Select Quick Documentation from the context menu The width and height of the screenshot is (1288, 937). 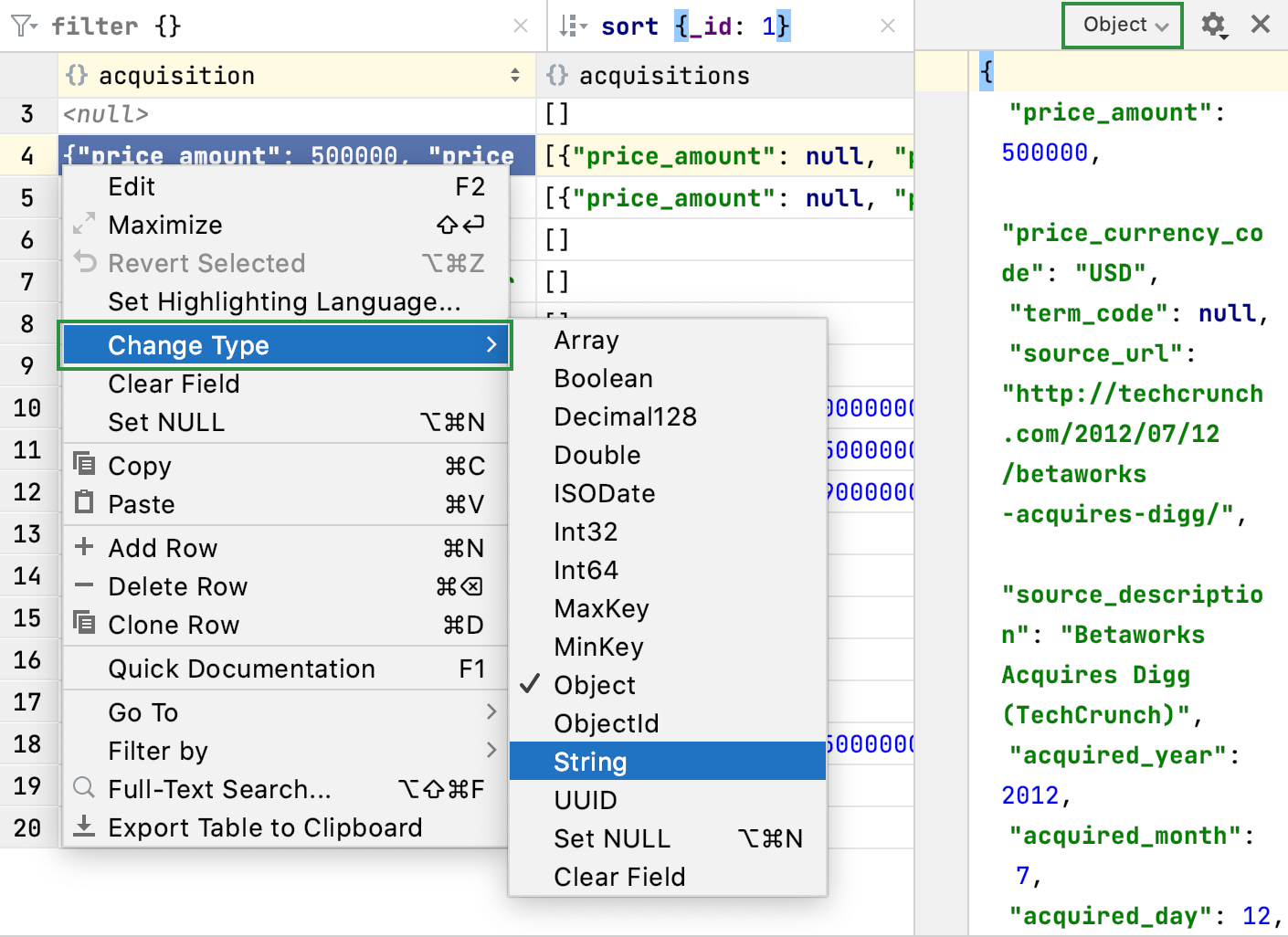click(242, 669)
